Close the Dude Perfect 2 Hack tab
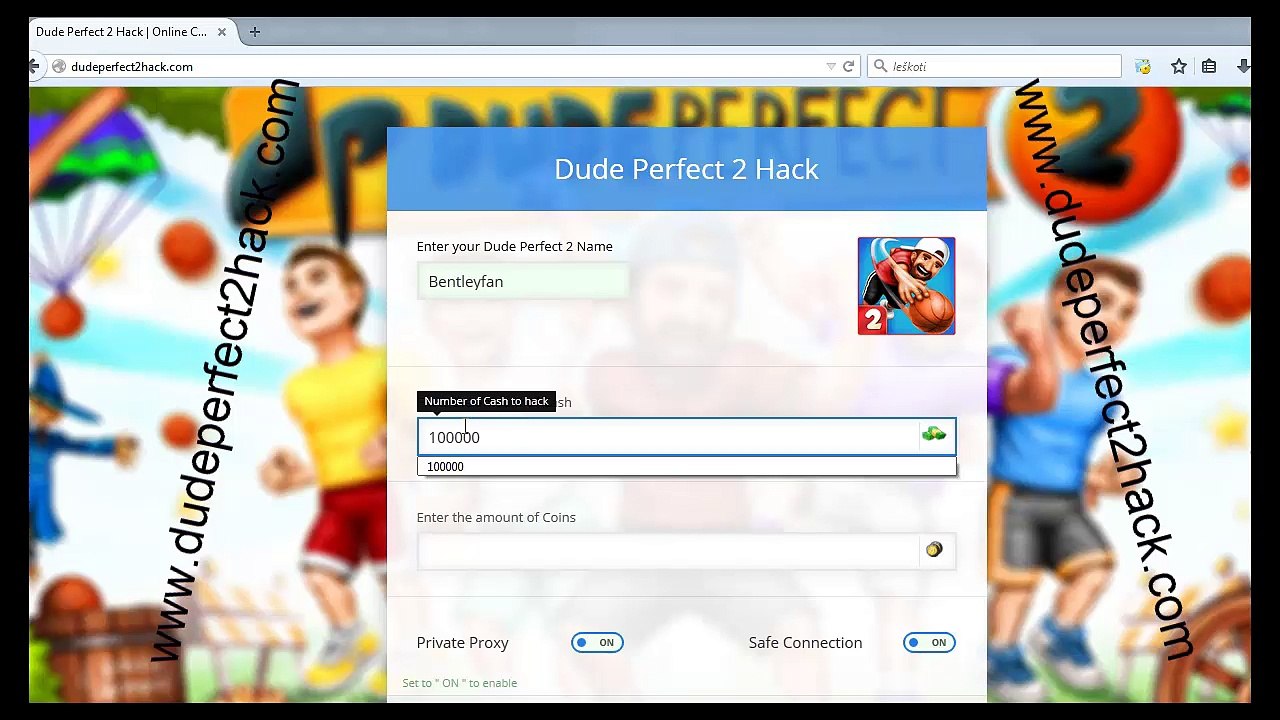This screenshot has width=1280, height=720. point(222,32)
